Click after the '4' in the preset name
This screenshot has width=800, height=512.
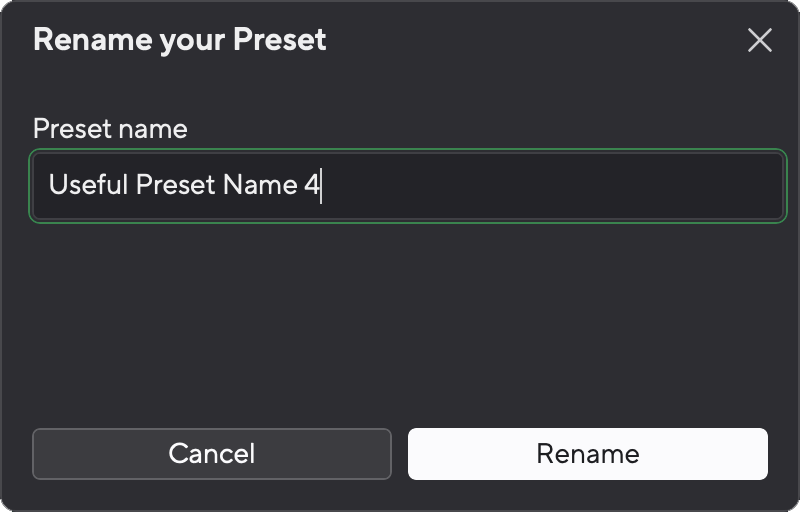click(320, 186)
